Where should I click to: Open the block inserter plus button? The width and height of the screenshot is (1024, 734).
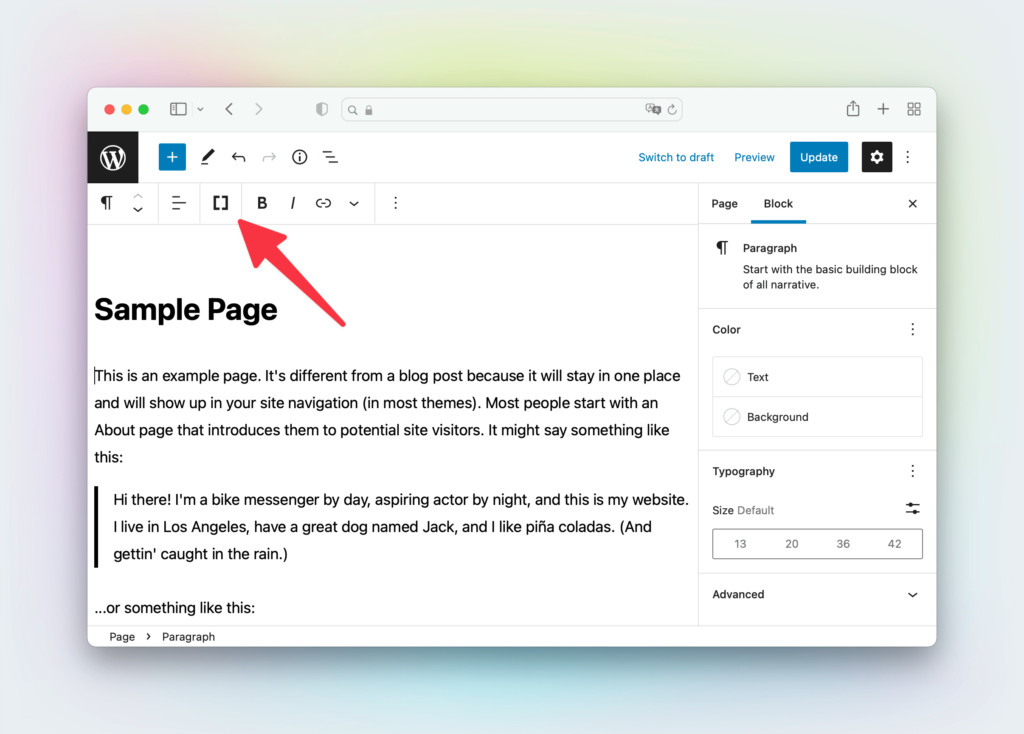point(172,157)
